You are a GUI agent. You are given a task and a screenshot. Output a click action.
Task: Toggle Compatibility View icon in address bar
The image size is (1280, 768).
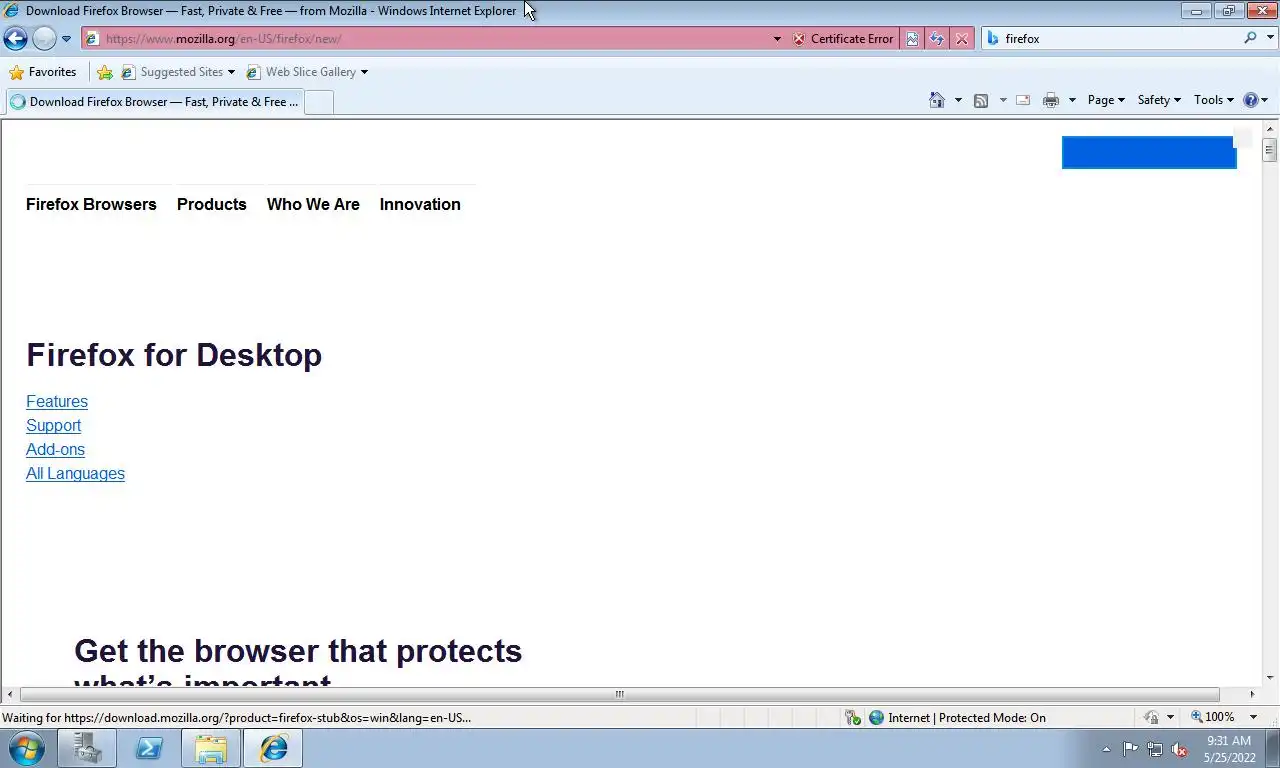912,39
